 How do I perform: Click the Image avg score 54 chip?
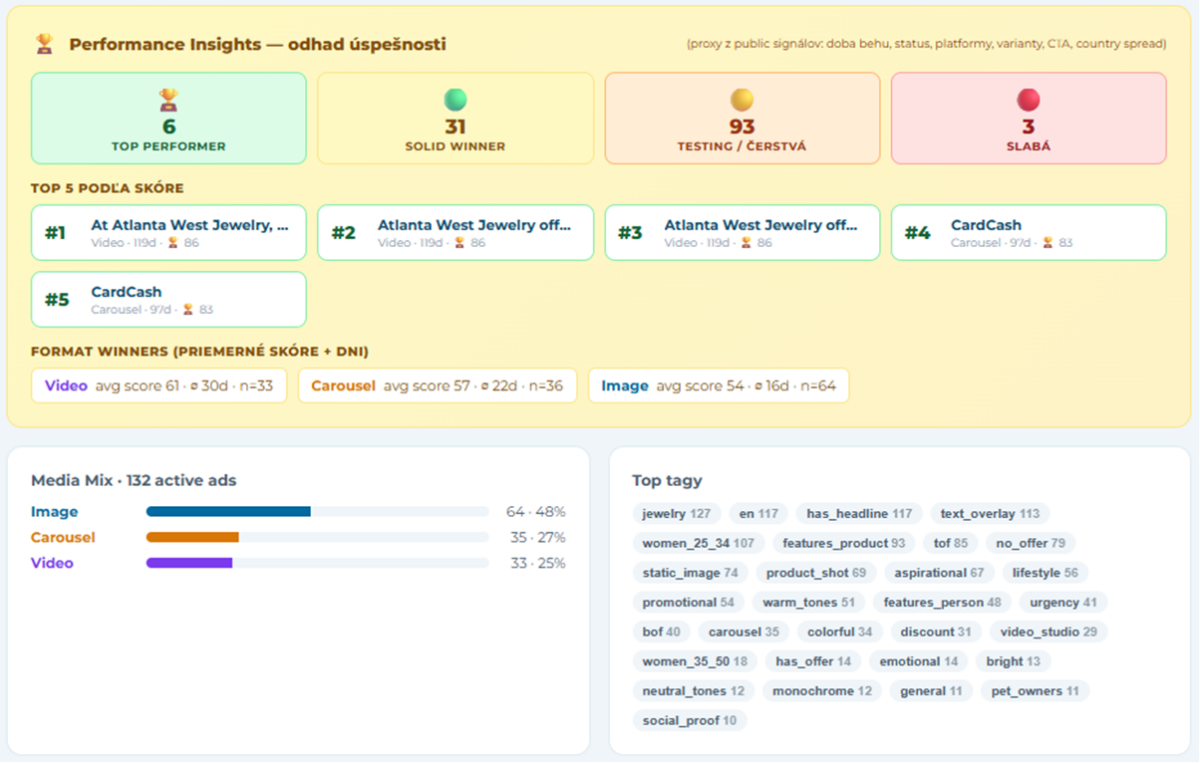[x=718, y=386]
